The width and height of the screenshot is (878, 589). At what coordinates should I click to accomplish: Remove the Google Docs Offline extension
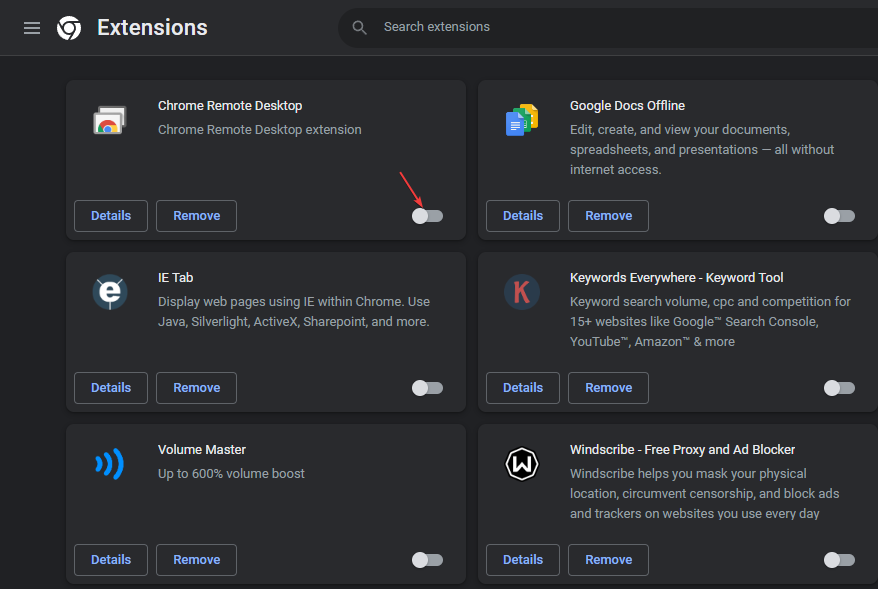click(608, 216)
